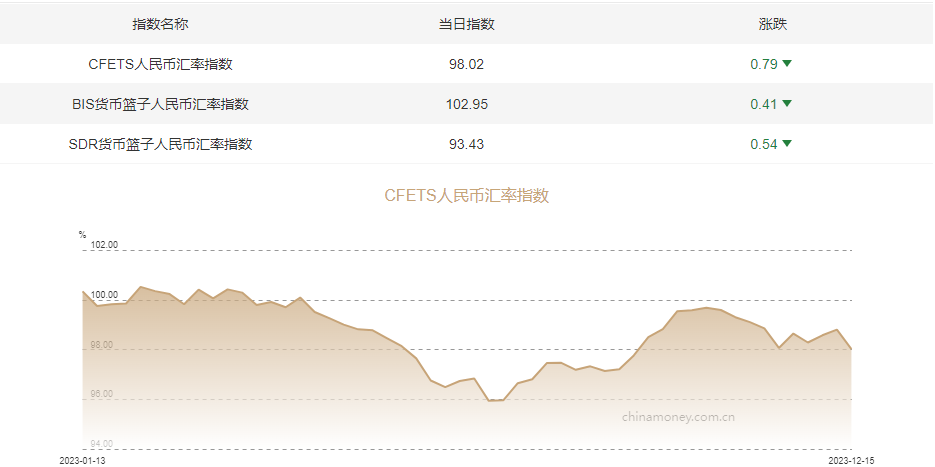The height and width of the screenshot is (467, 935).
Task: Click the 102.00 y-axis label
Action: (104, 245)
